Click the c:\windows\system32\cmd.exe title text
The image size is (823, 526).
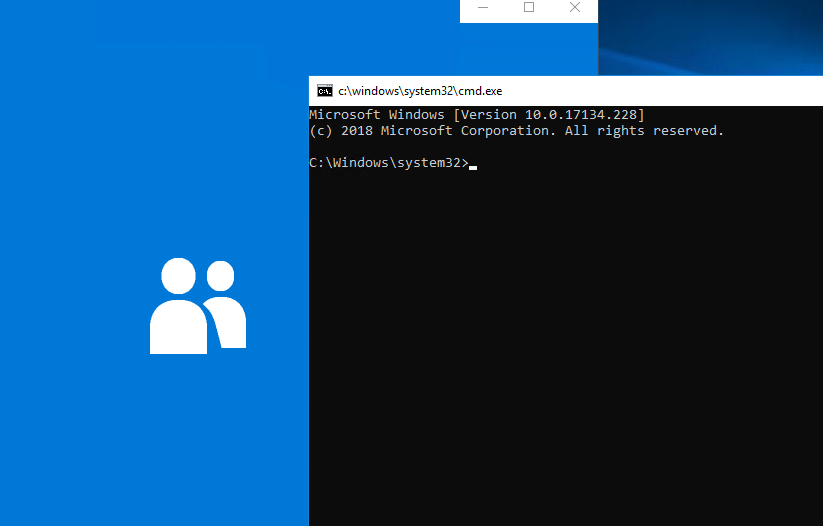[419, 91]
